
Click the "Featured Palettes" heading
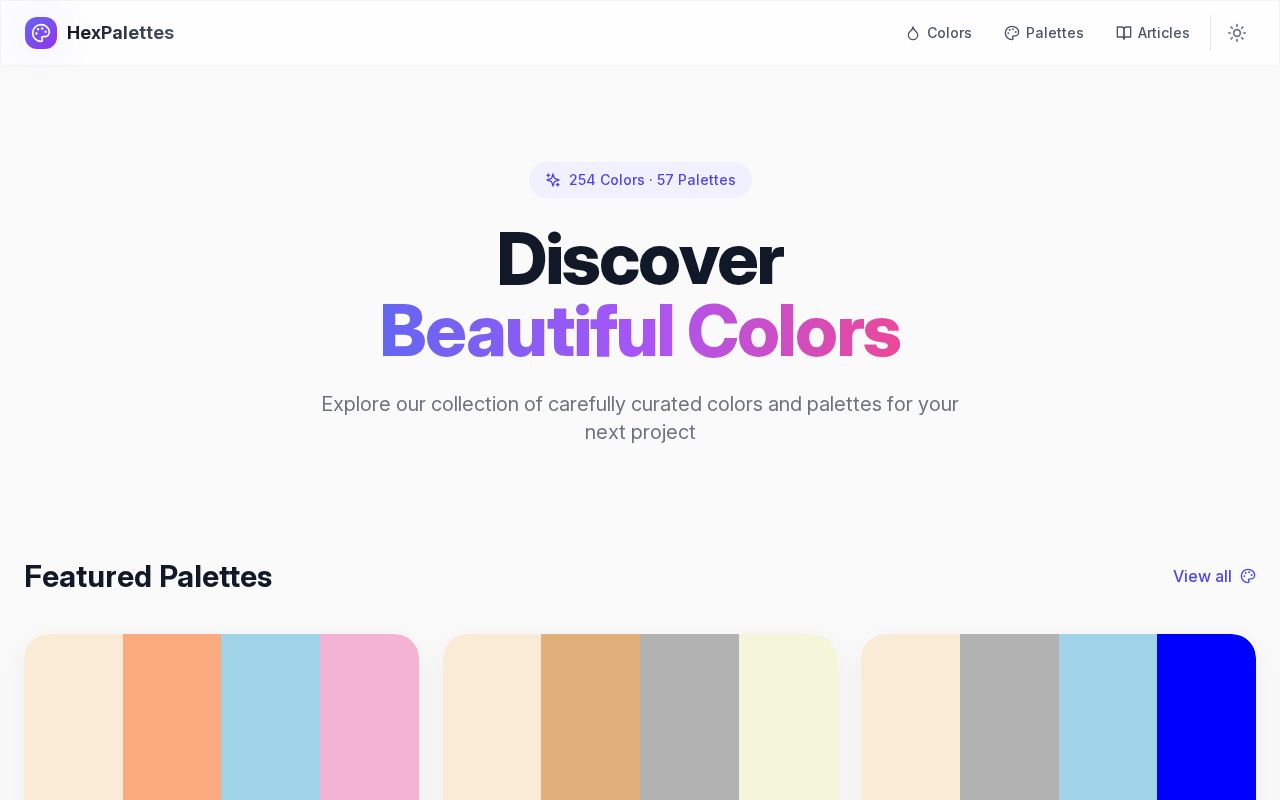coord(148,576)
